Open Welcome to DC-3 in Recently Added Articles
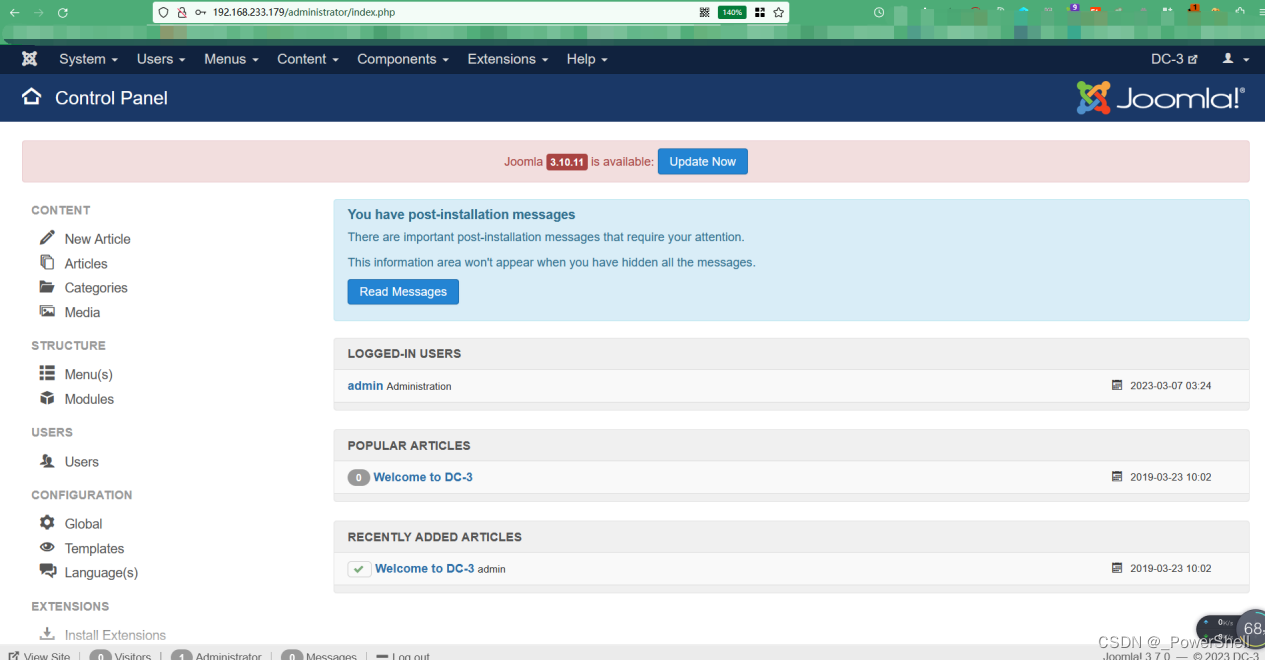Viewport: 1265px width, 660px height. 424,569
